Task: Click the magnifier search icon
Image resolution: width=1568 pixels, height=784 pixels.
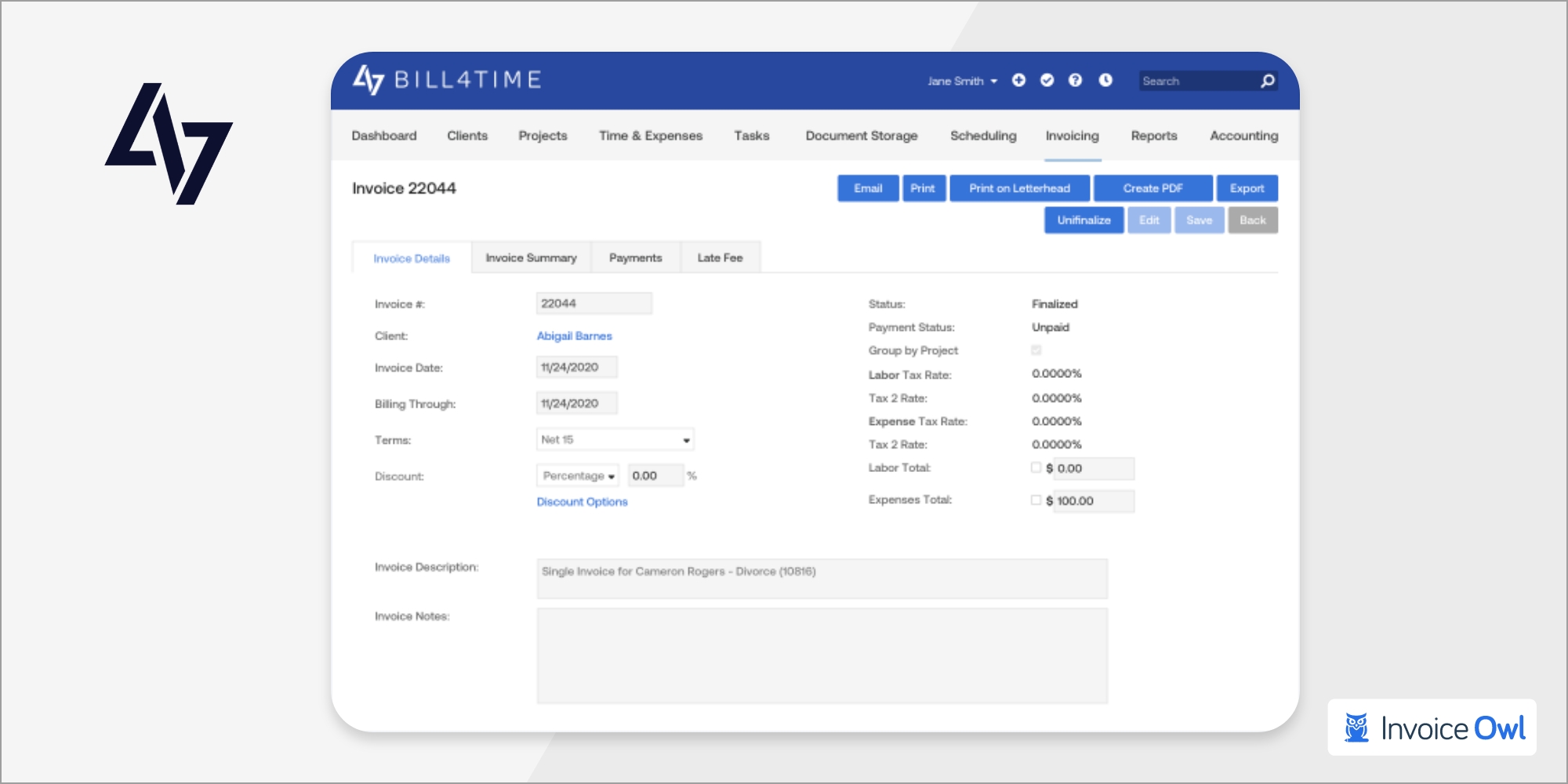Action: [x=1267, y=81]
